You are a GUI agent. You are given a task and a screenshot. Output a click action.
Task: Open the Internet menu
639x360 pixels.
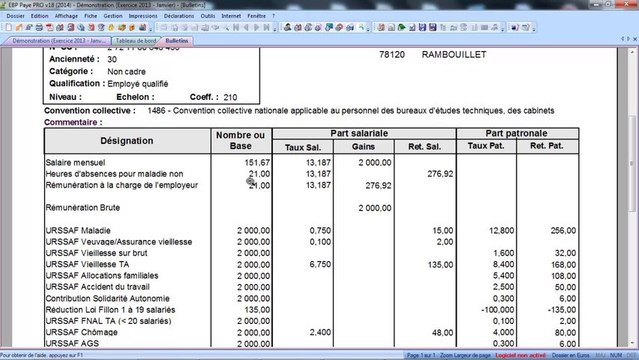tap(231, 16)
